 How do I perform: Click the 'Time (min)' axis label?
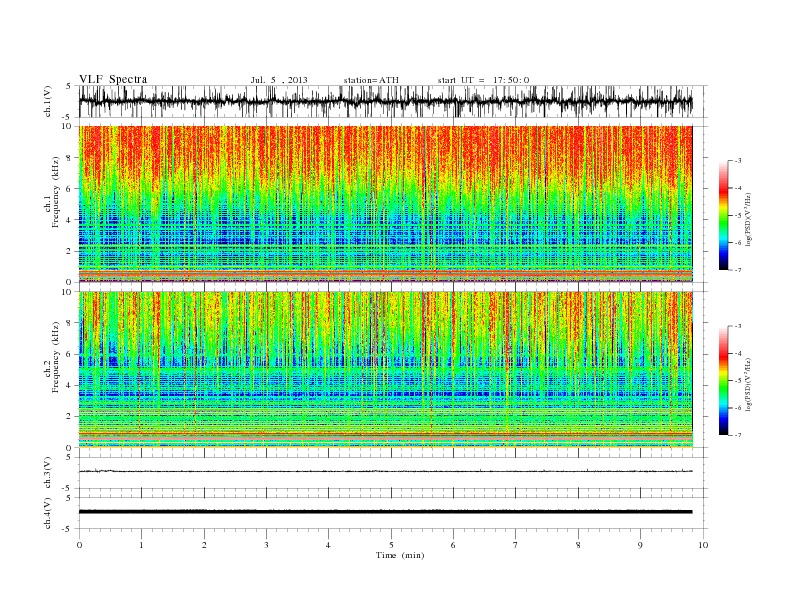[400, 555]
